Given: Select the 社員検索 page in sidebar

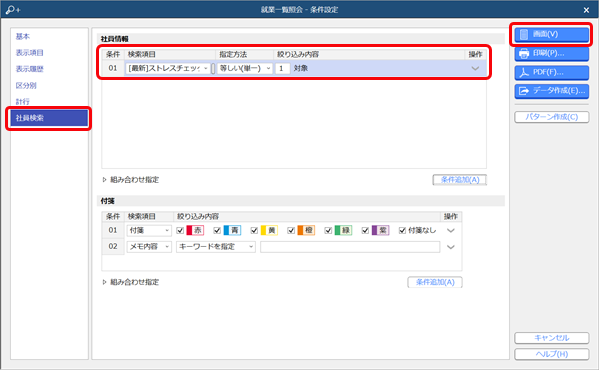Looking at the screenshot, I should [x=49, y=118].
